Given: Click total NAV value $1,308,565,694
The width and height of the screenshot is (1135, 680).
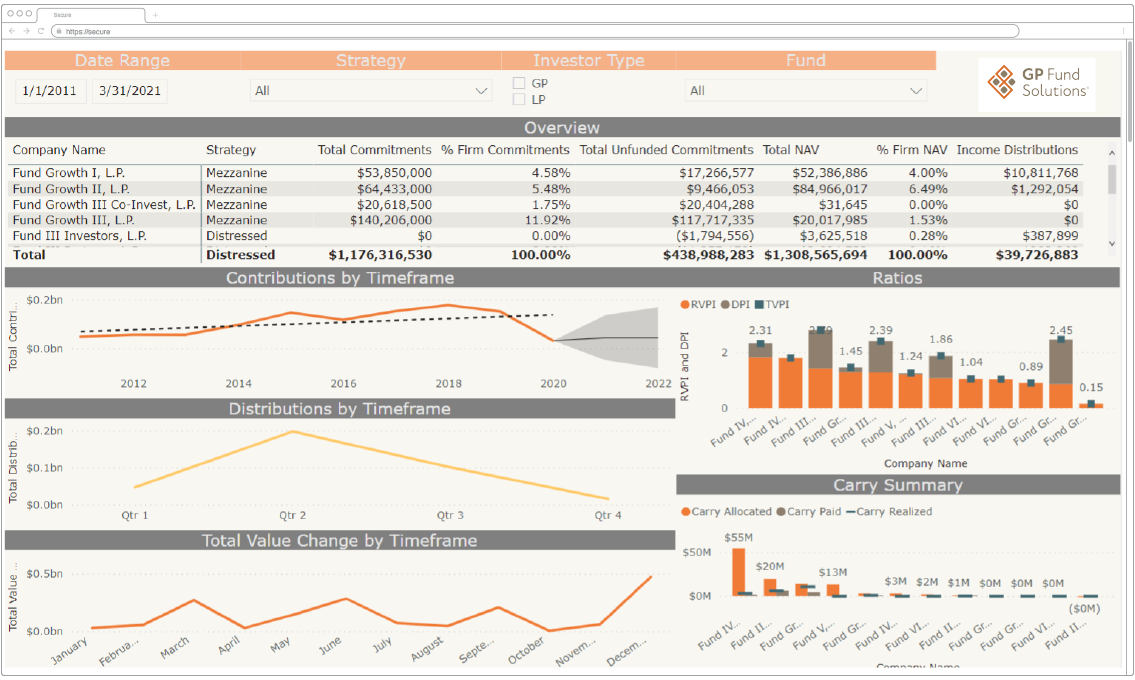Looking at the screenshot, I should tap(815, 255).
